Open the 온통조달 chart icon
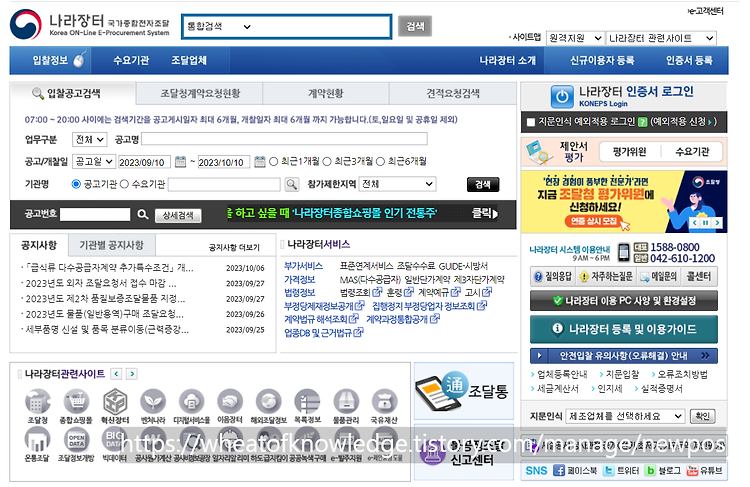The width and height of the screenshot is (750, 487). 37,439
